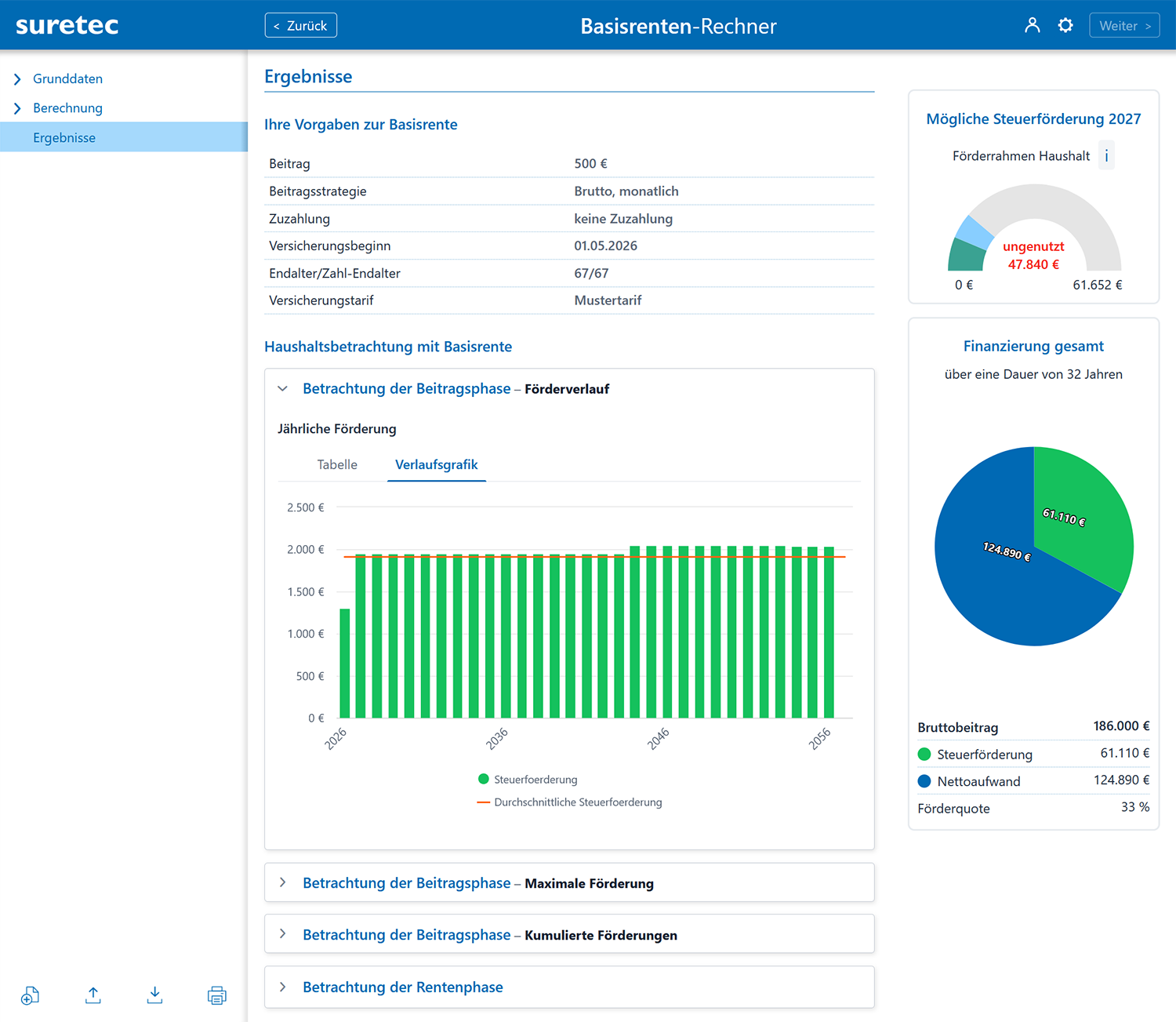Expand Grunddaten in the sidebar
This screenshot has width=1176, height=1022.
[67, 78]
